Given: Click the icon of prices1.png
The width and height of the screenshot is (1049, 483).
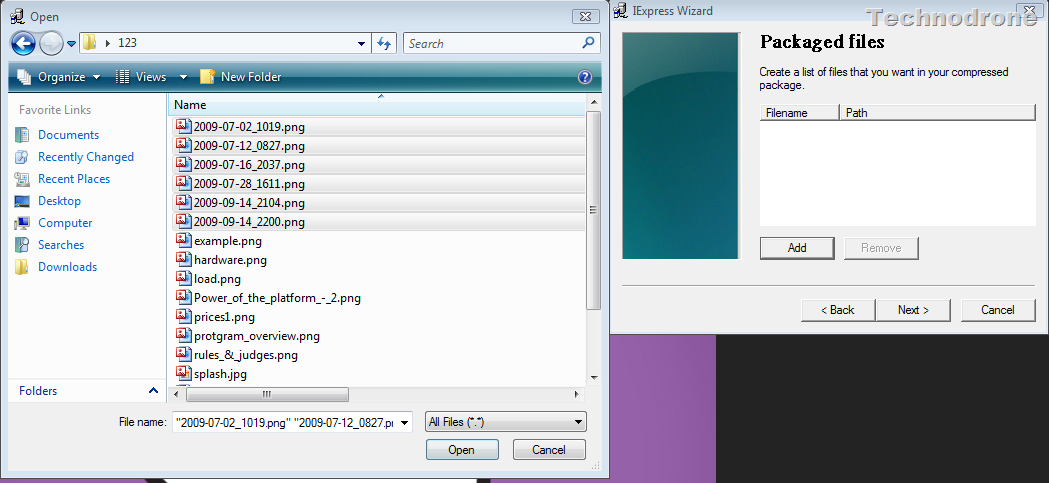Looking at the screenshot, I should coord(183,316).
